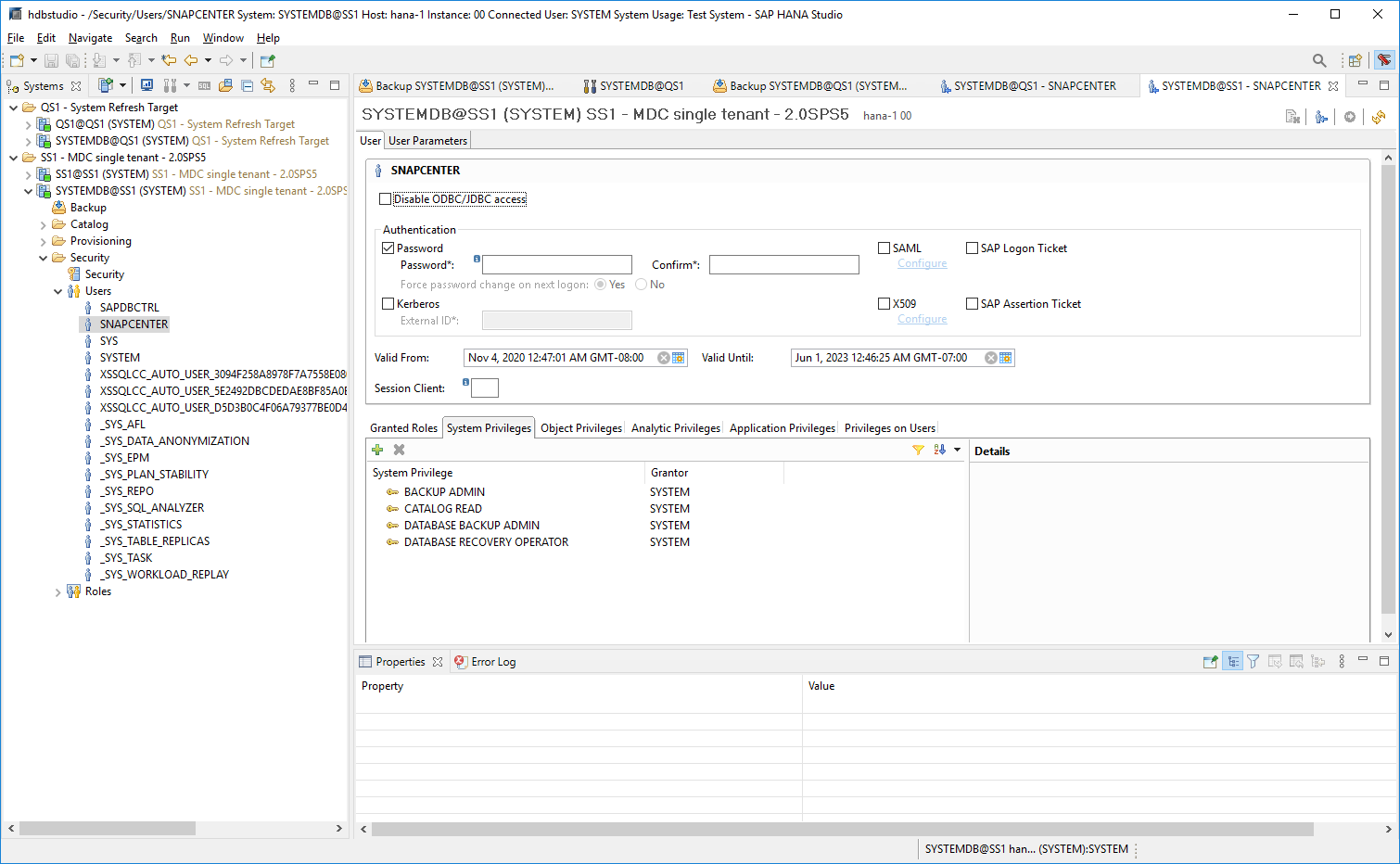Image resolution: width=1400 pixels, height=864 pixels.
Task: Click the search magnifier icon in top toolbar
Action: point(1318,60)
